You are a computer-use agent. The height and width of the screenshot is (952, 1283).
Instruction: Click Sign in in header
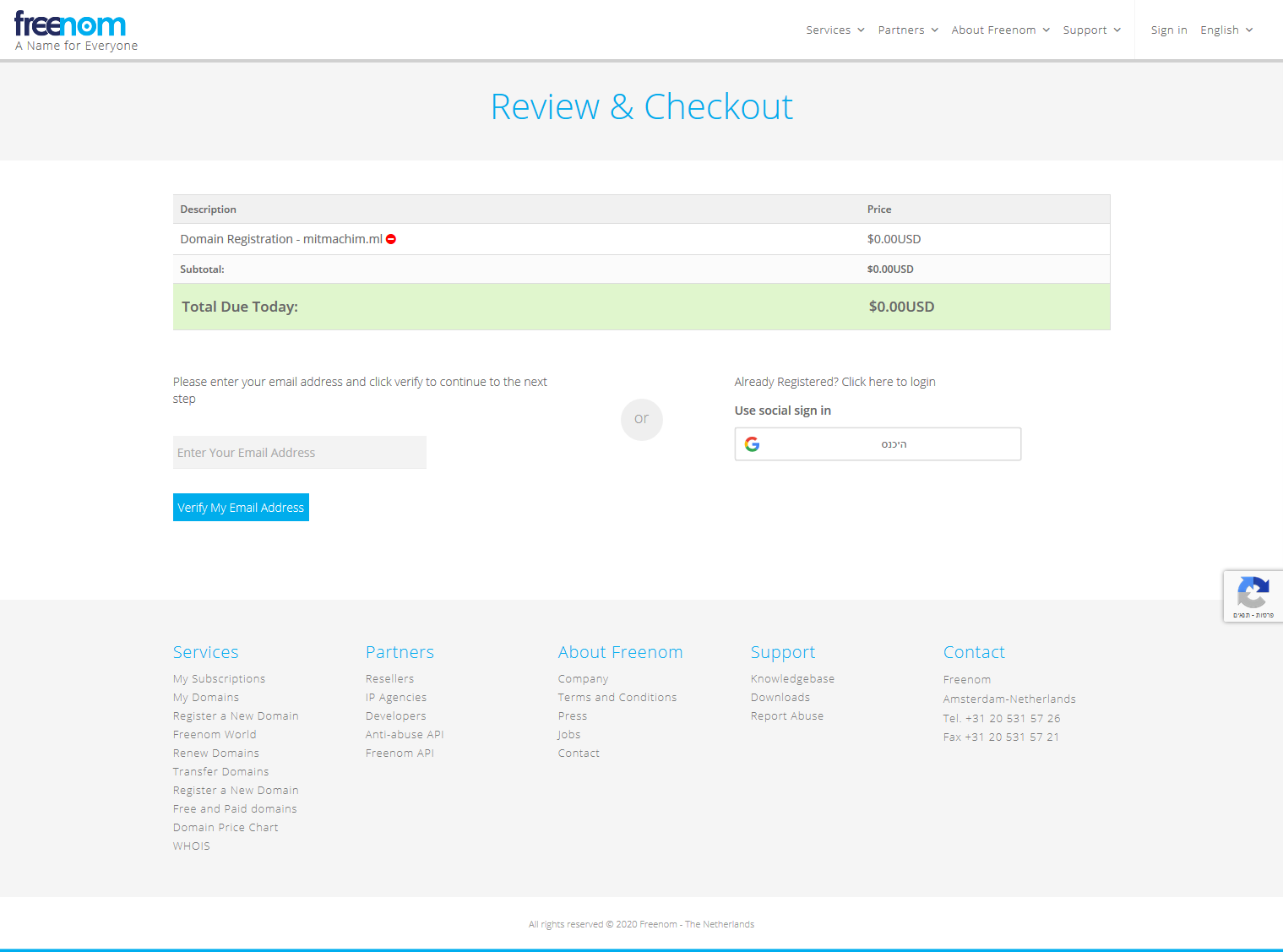[1169, 30]
